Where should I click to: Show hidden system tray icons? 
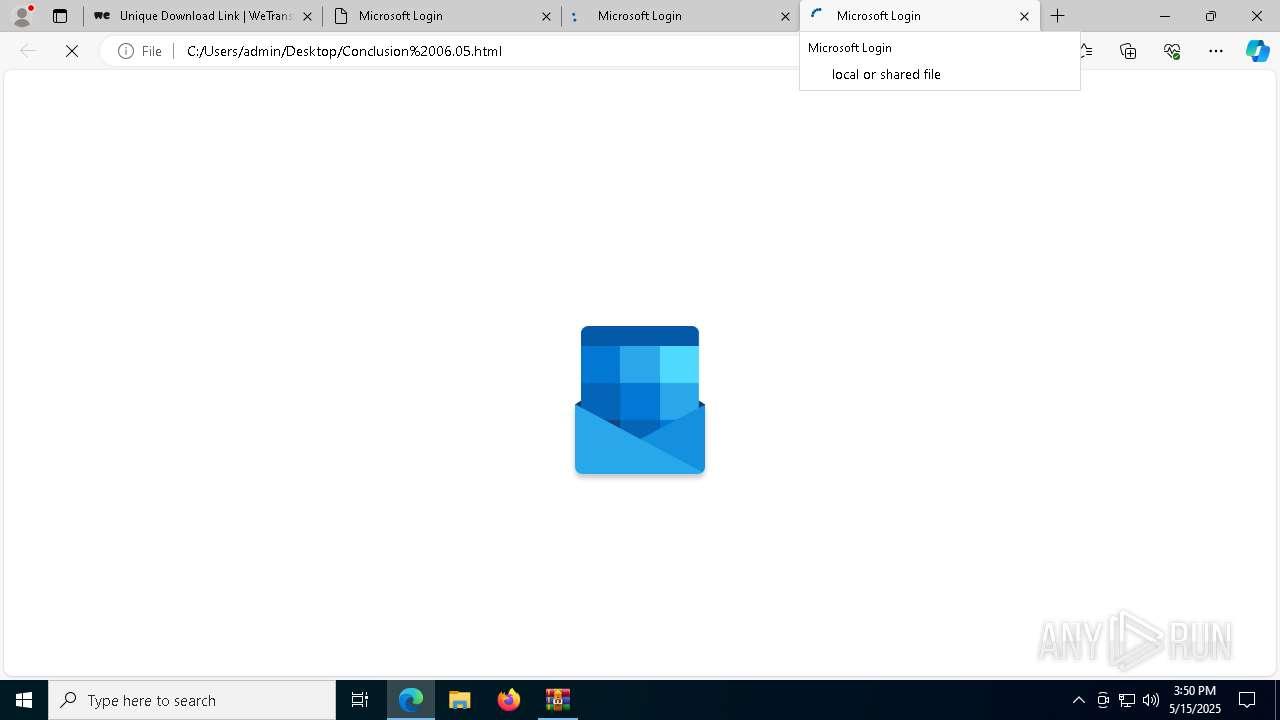[x=1078, y=700]
